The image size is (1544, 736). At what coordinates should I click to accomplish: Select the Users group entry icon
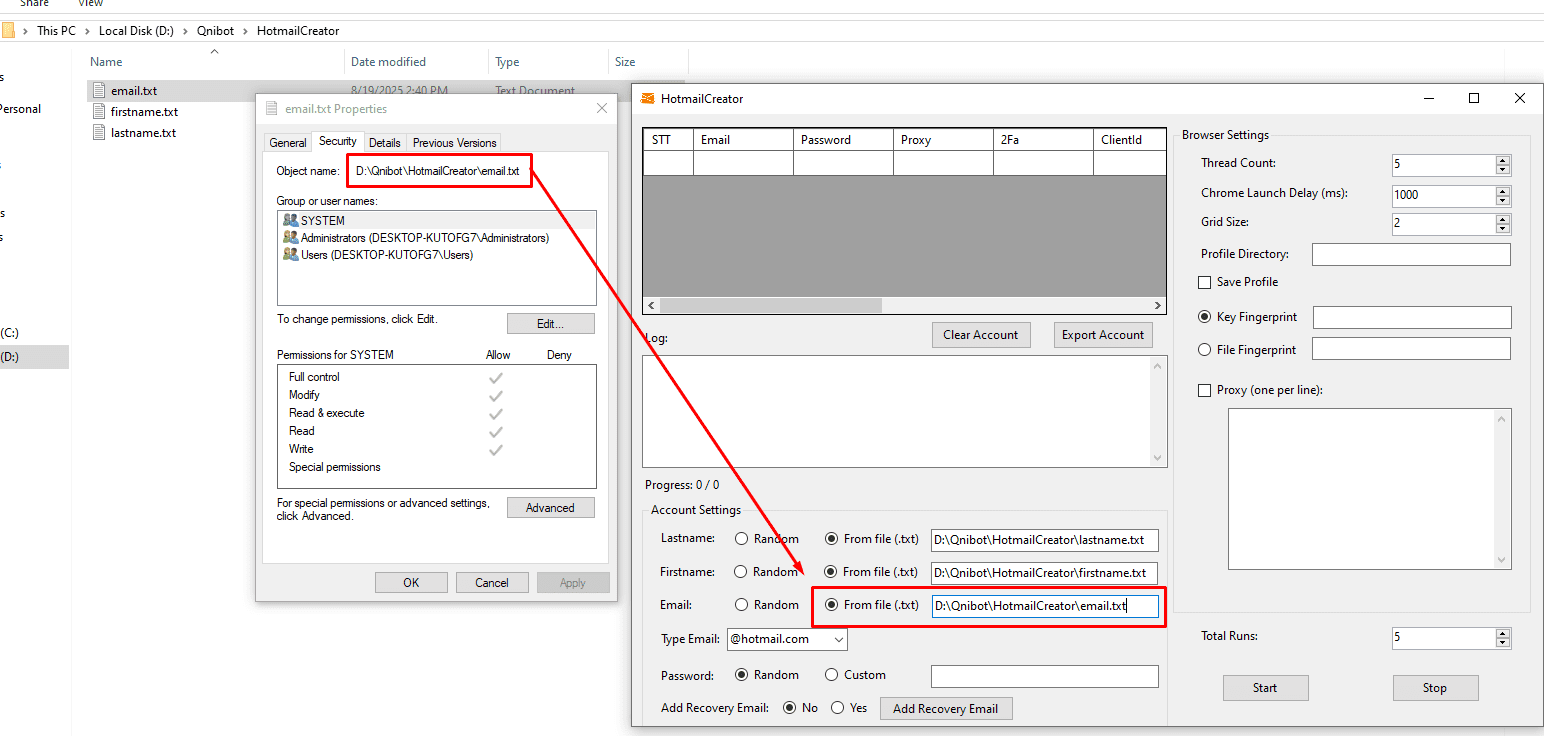click(291, 255)
